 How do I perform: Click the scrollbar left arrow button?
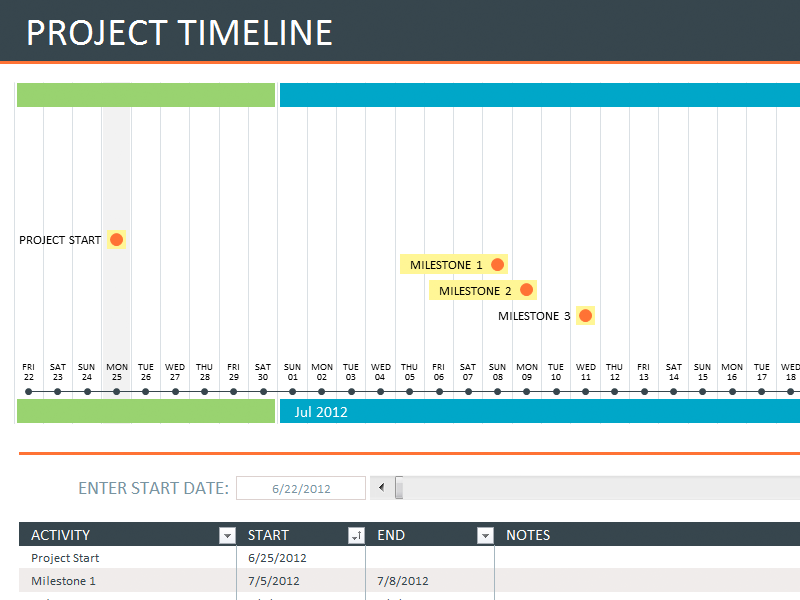click(x=380, y=488)
